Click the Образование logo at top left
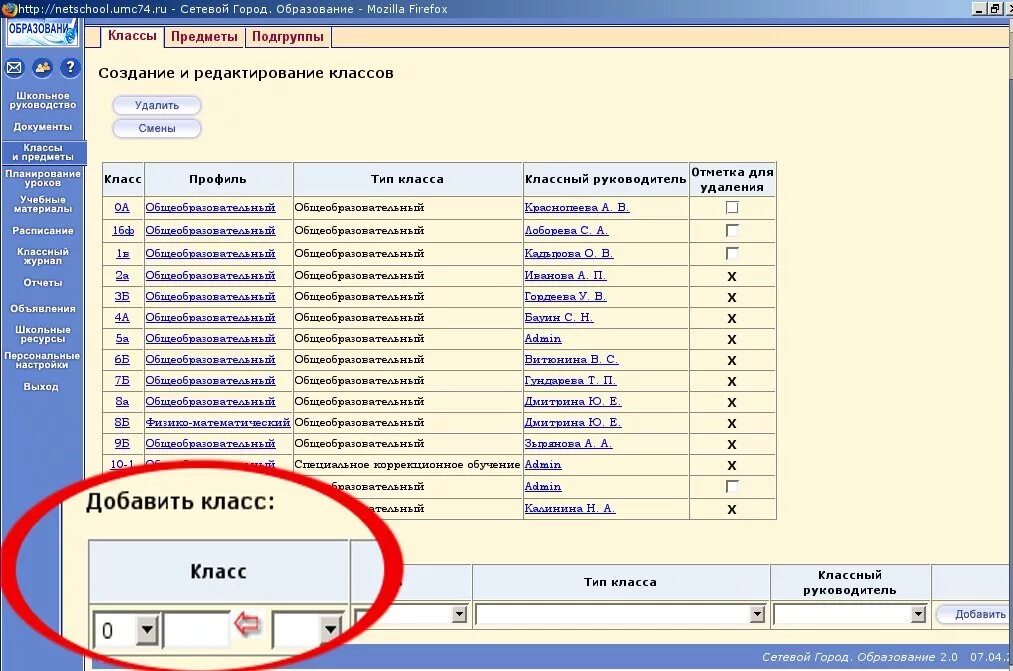 pos(43,32)
